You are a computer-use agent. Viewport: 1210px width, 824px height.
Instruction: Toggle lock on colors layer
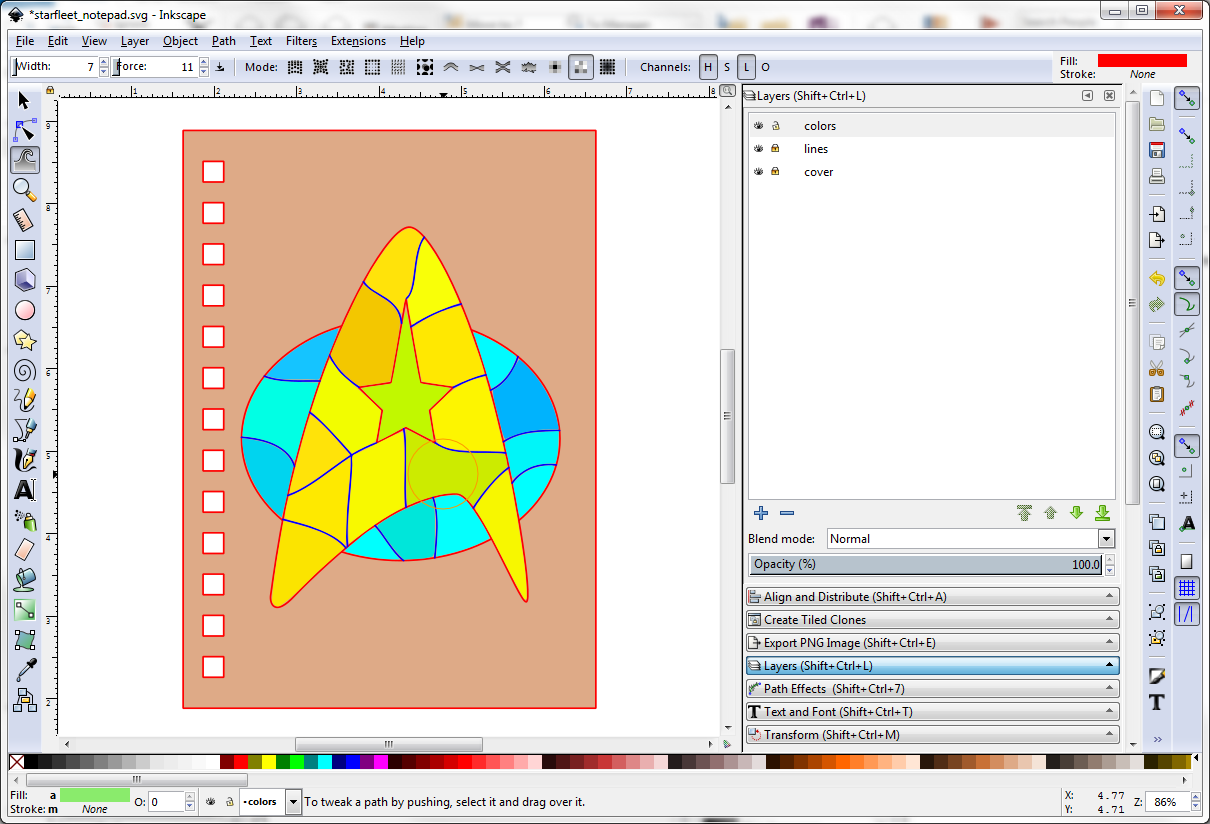[x=775, y=126]
